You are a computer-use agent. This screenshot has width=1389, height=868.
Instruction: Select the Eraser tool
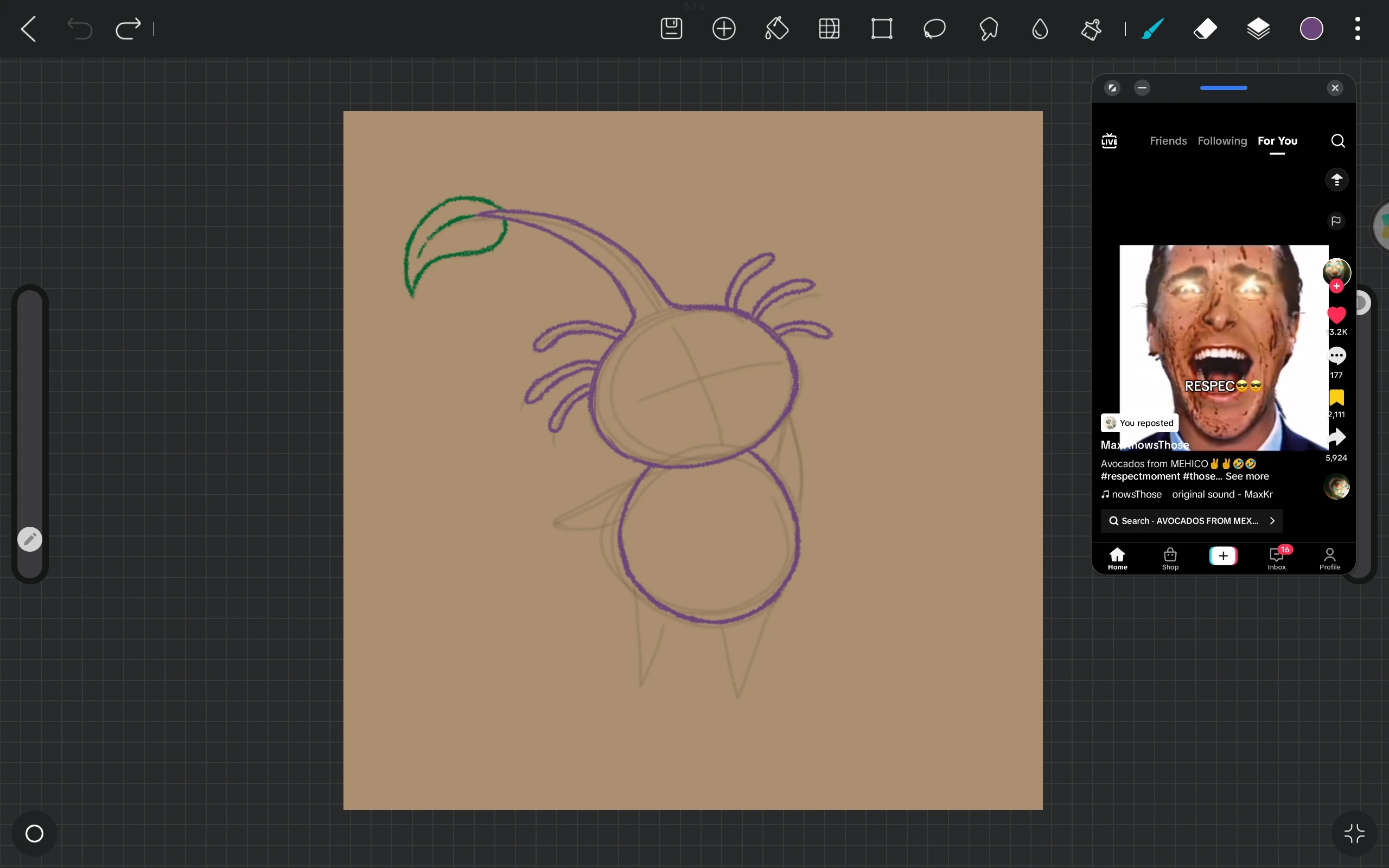tap(1205, 28)
